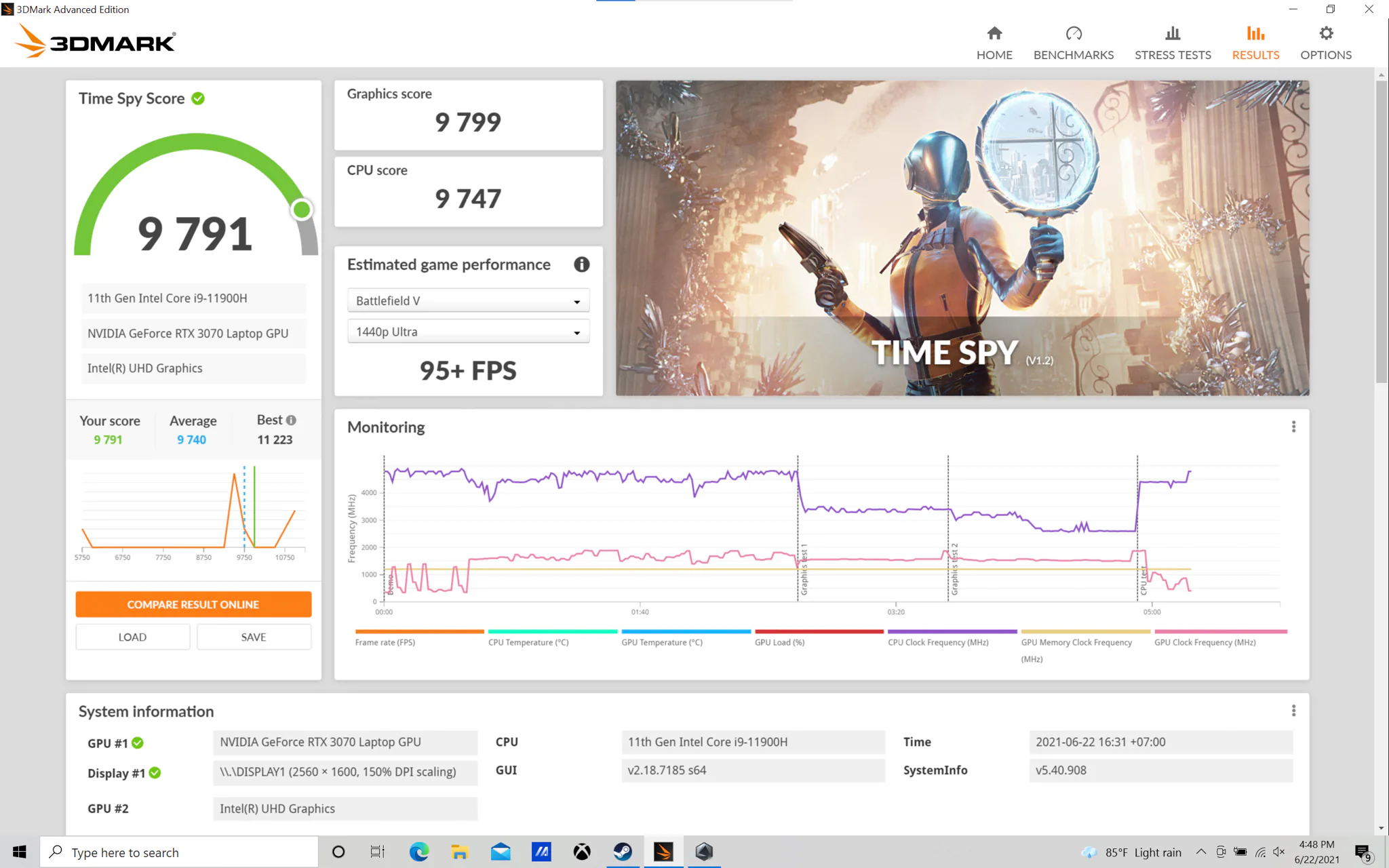Click the Graphics test 1 timeline marker

pyautogui.click(x=804, y=570)
